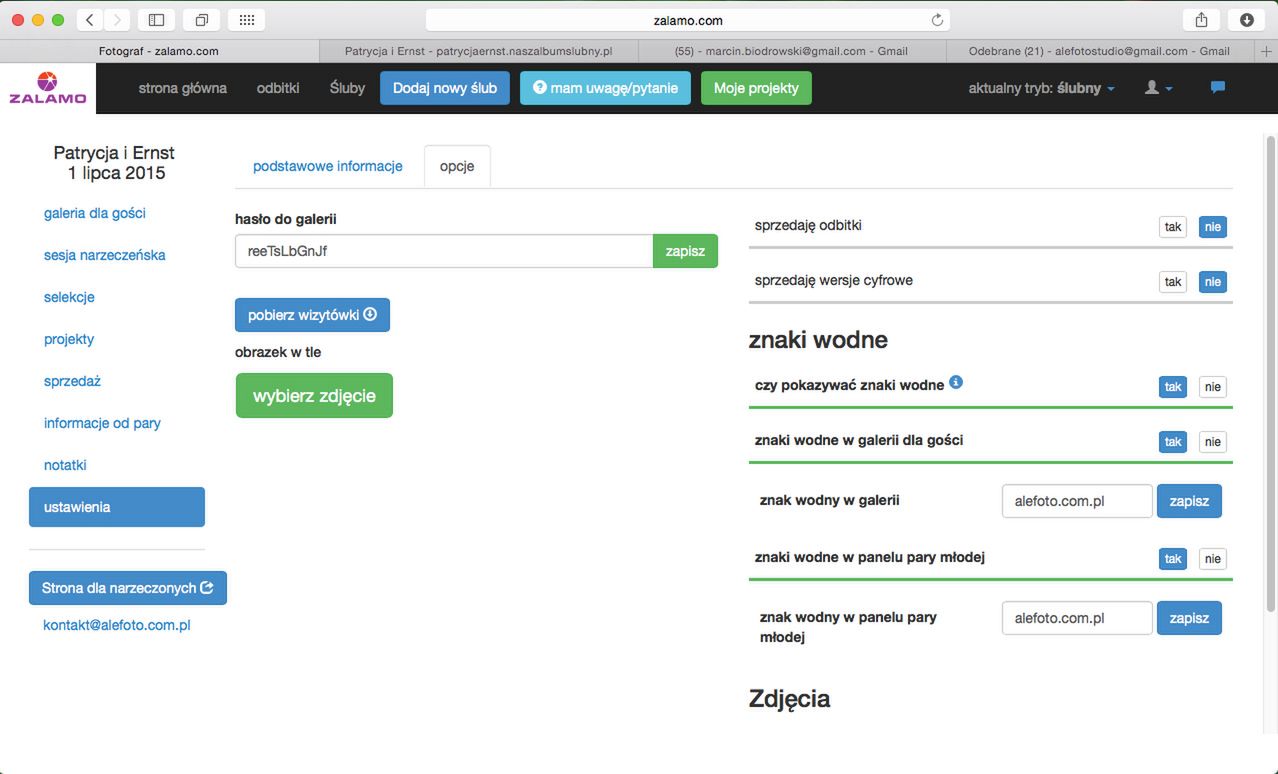Open sesja narzeczeńska in sidebar

click(105, 255)
